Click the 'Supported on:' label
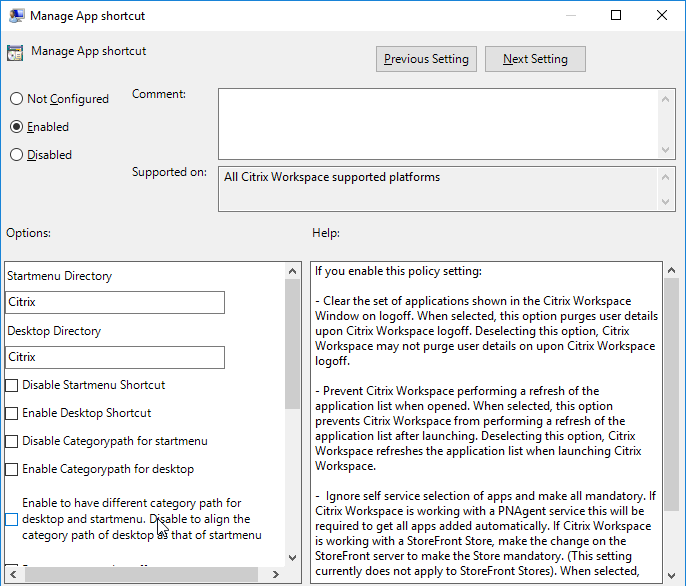Viewport: 686px width, 586px height. 169,172
